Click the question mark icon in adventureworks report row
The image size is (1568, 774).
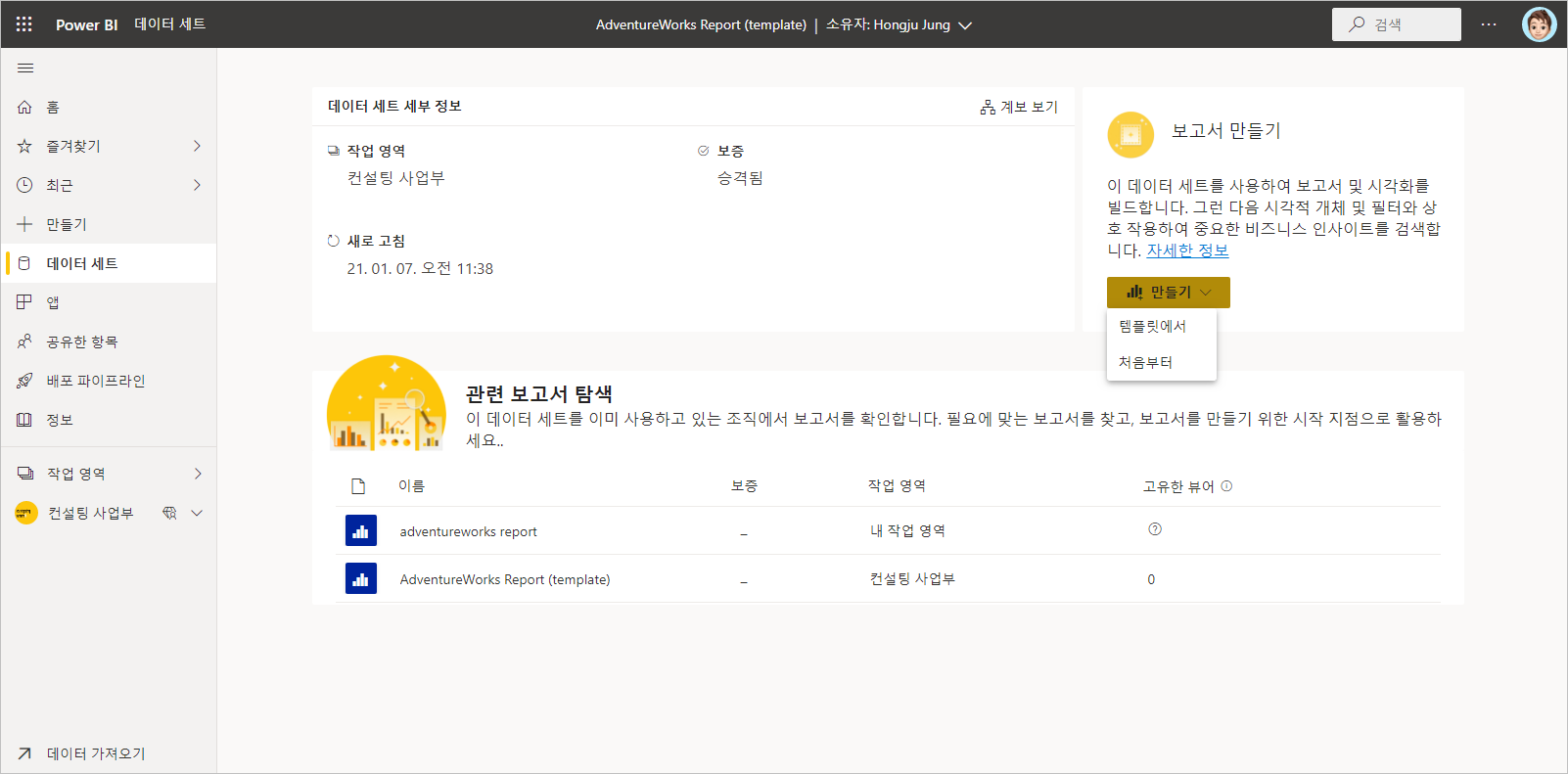(x=1155, y=529)
